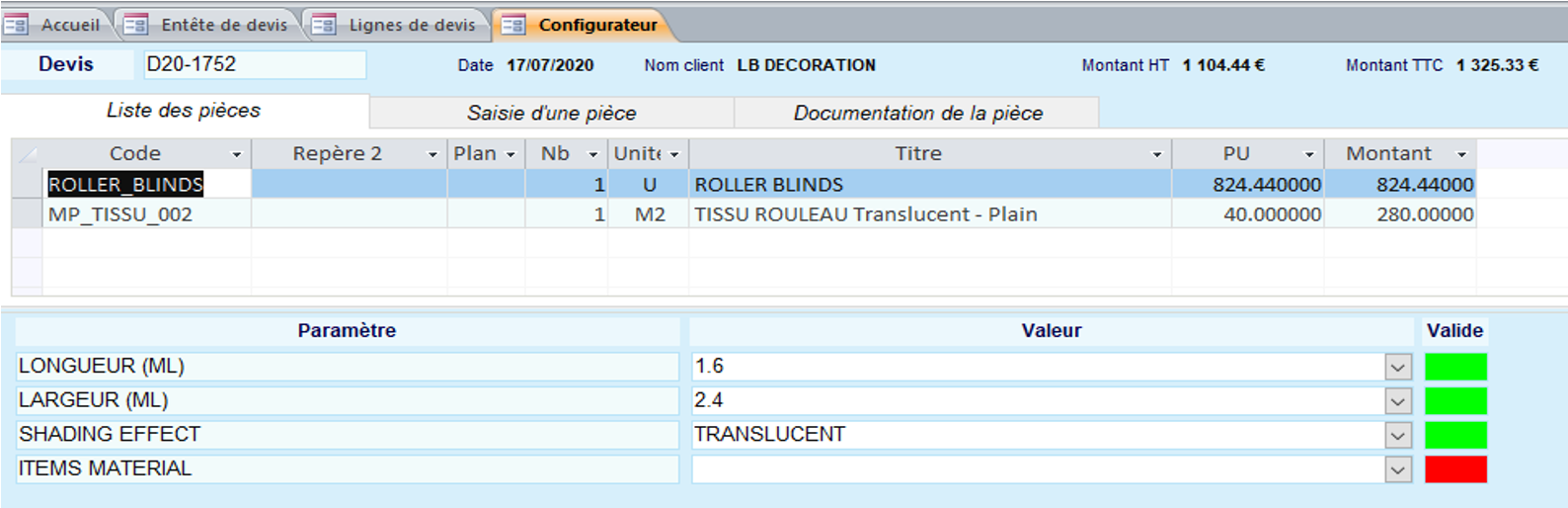Switch to Saisie d'une pièce tab

click(x=551, y=113)
